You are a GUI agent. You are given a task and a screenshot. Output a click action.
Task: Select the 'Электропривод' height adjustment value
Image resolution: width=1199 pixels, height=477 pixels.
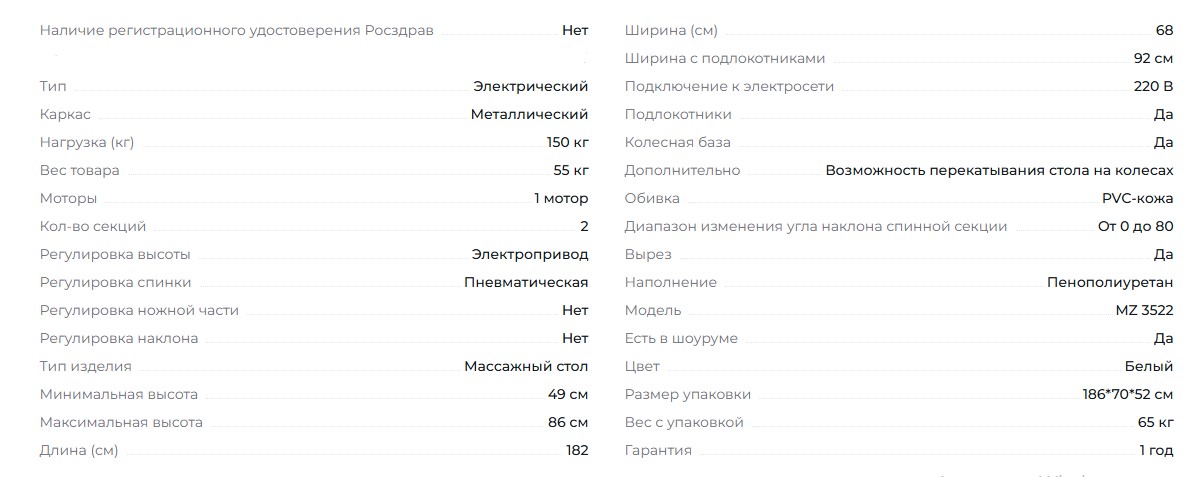coord(530,255)
